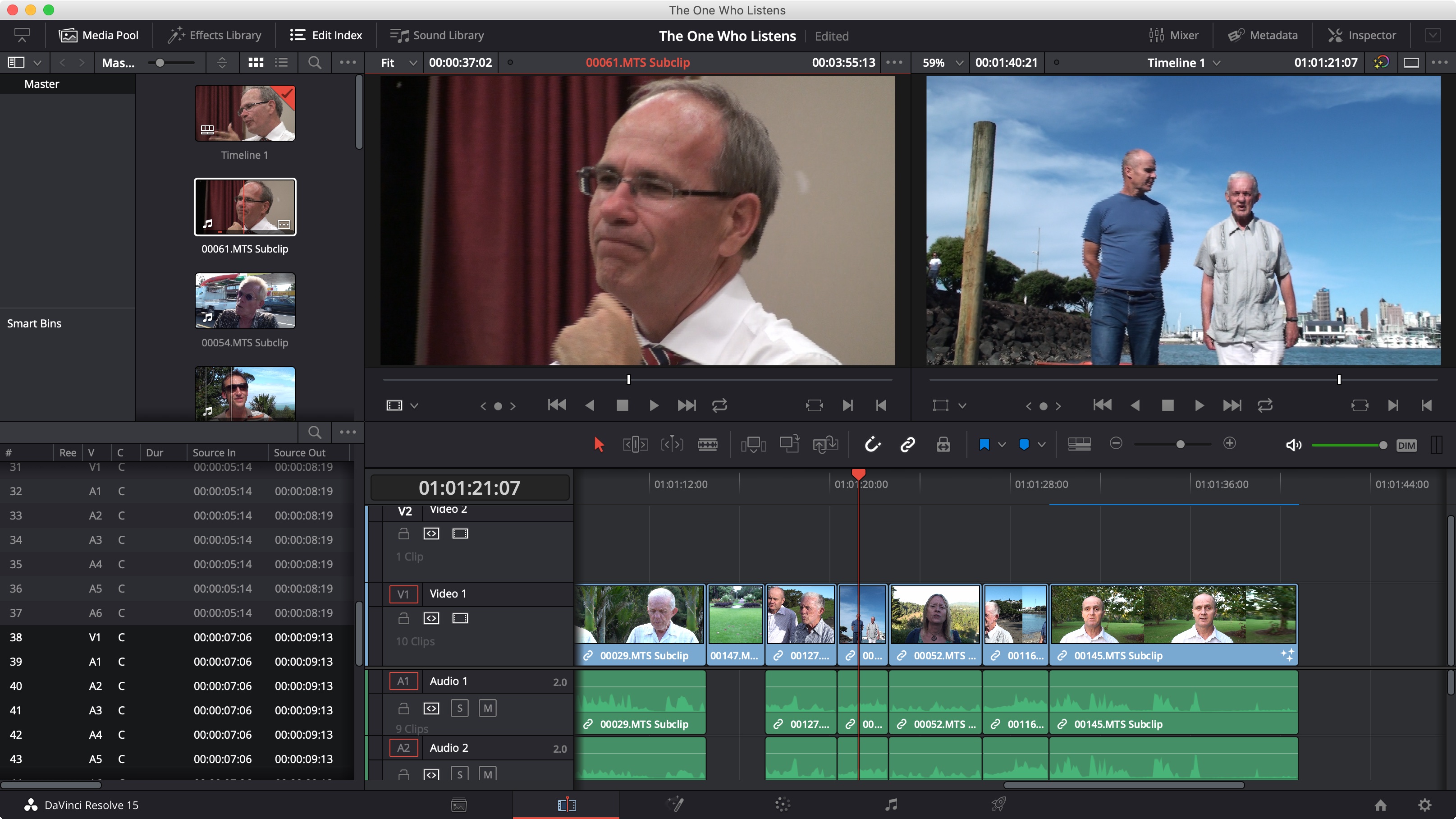Lock the Video 1 track
Viewport: 1456px width, 819px height.
[x=403, y=618]
